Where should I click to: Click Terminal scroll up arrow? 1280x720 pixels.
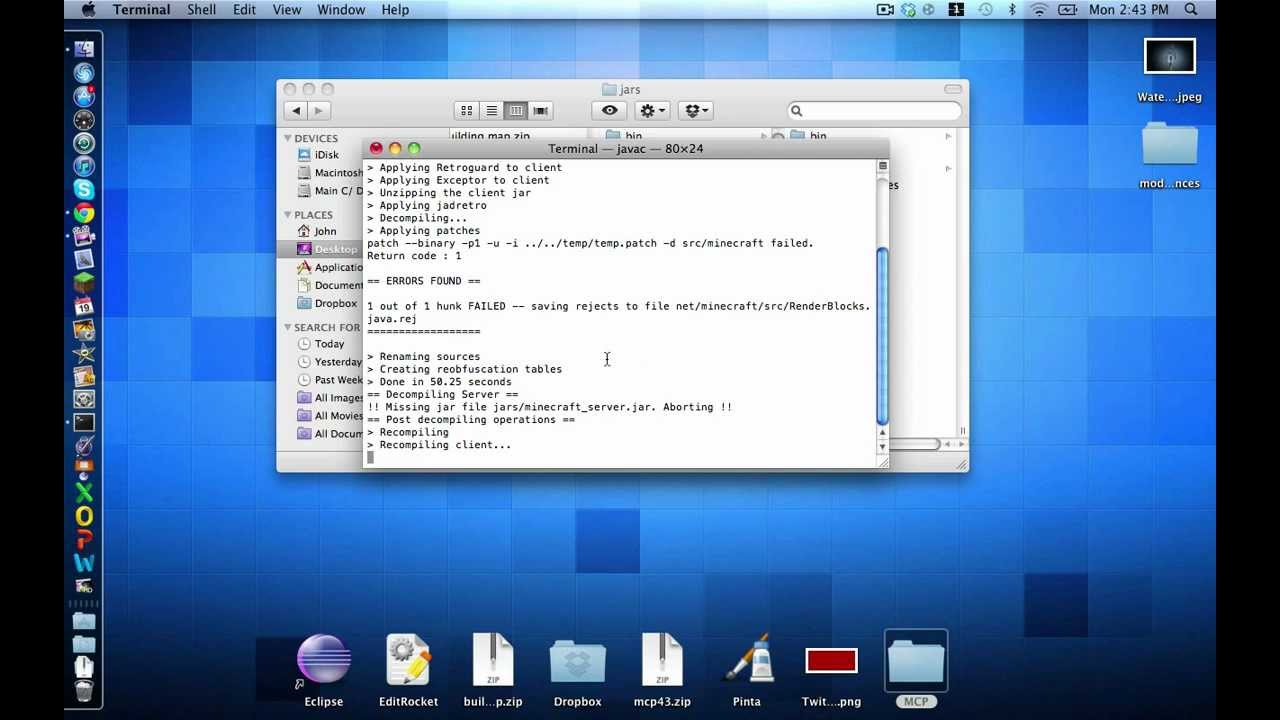point(882,434)
